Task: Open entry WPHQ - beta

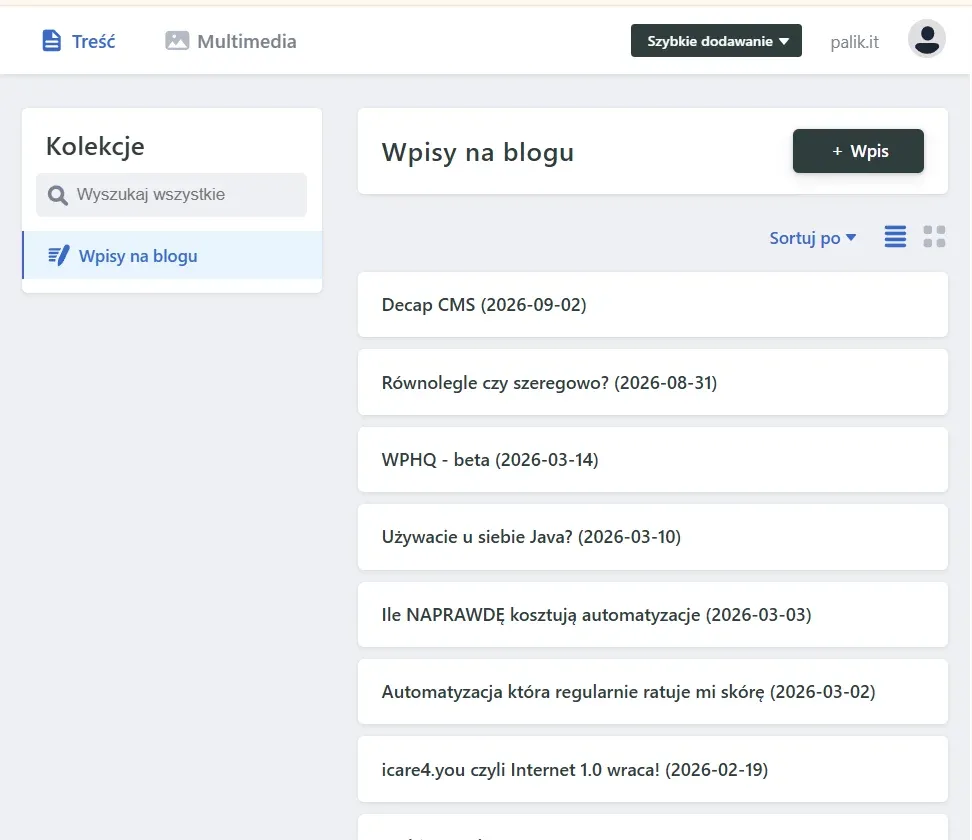Action: click(x=653, y=460)
